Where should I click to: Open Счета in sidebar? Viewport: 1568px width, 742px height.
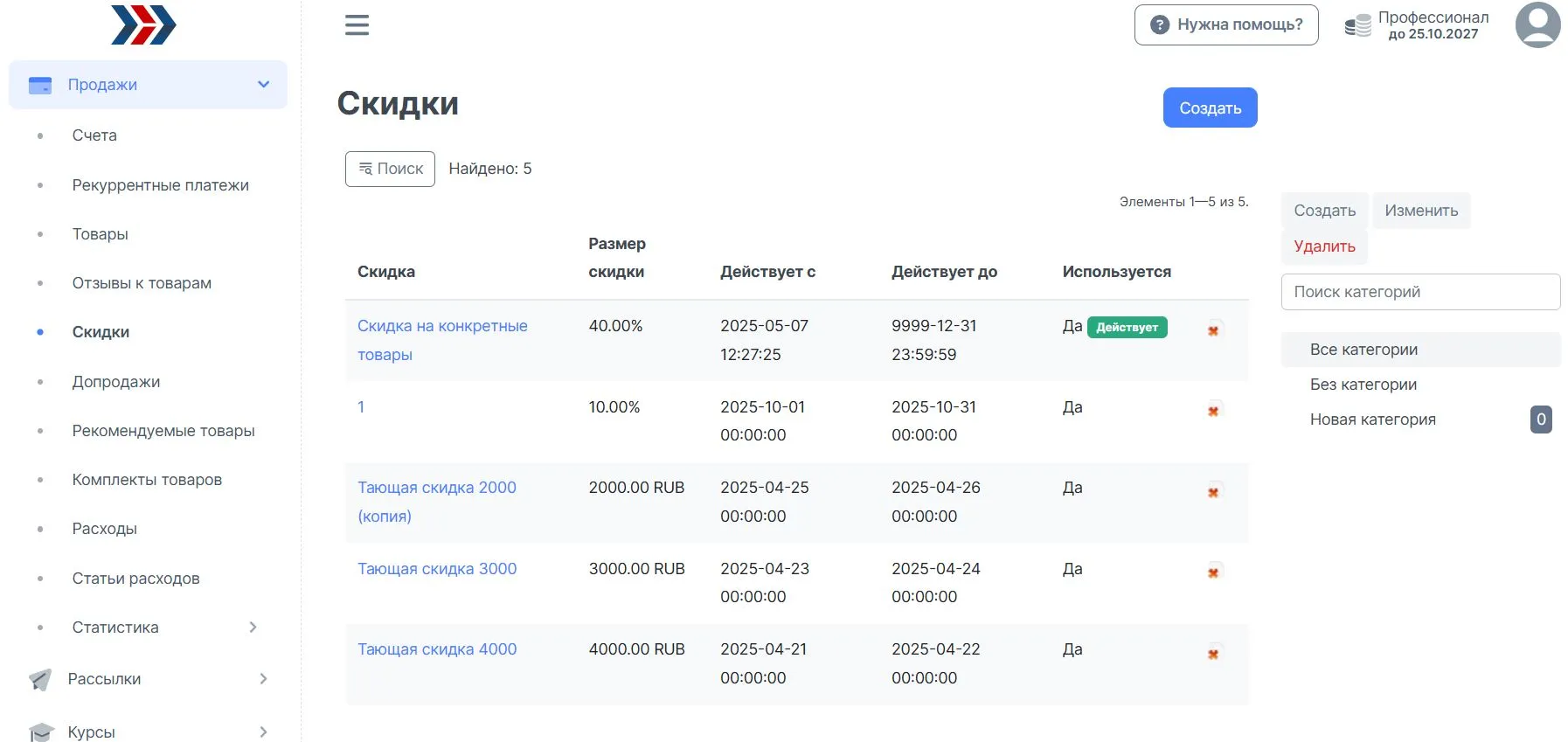[x=94, y=135]
